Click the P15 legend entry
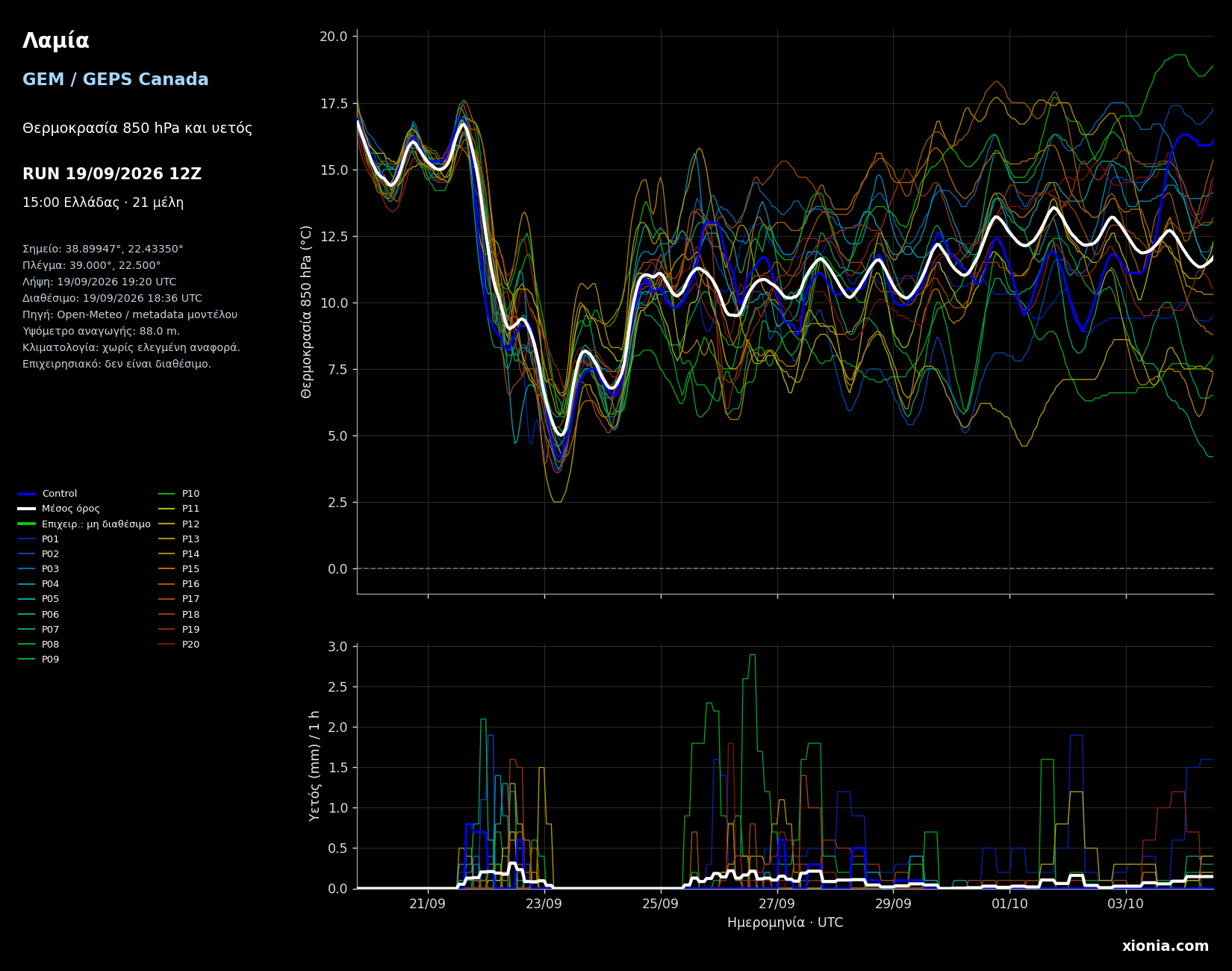 click(179, 569)
